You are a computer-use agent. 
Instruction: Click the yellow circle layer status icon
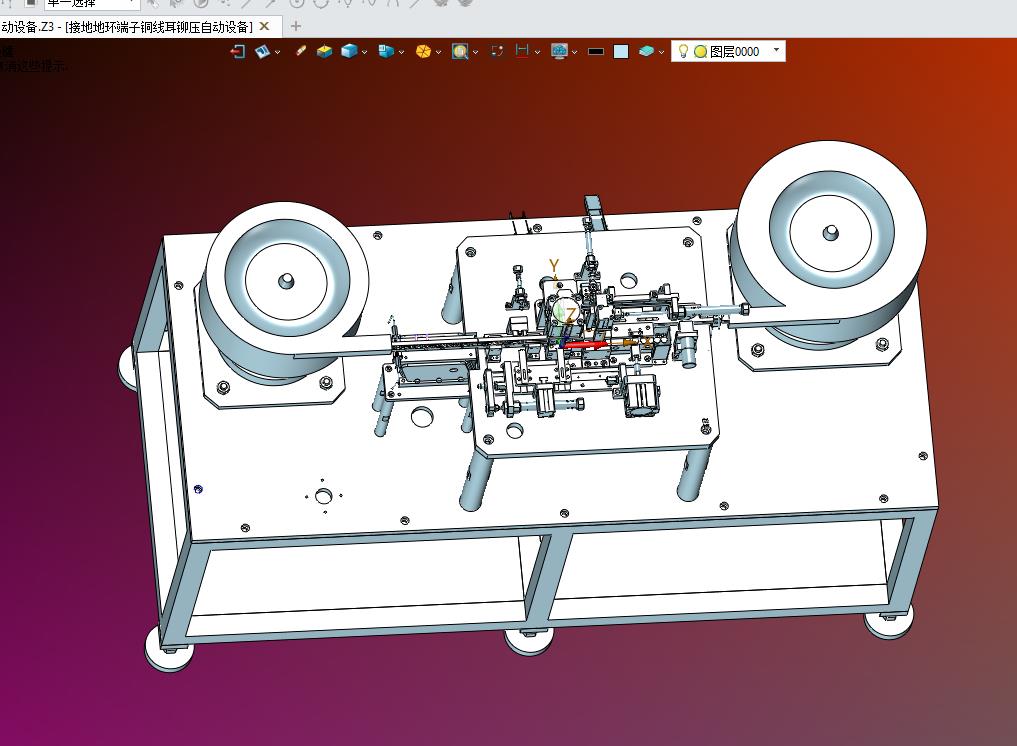pyautogui.click(x=700, y=51)
